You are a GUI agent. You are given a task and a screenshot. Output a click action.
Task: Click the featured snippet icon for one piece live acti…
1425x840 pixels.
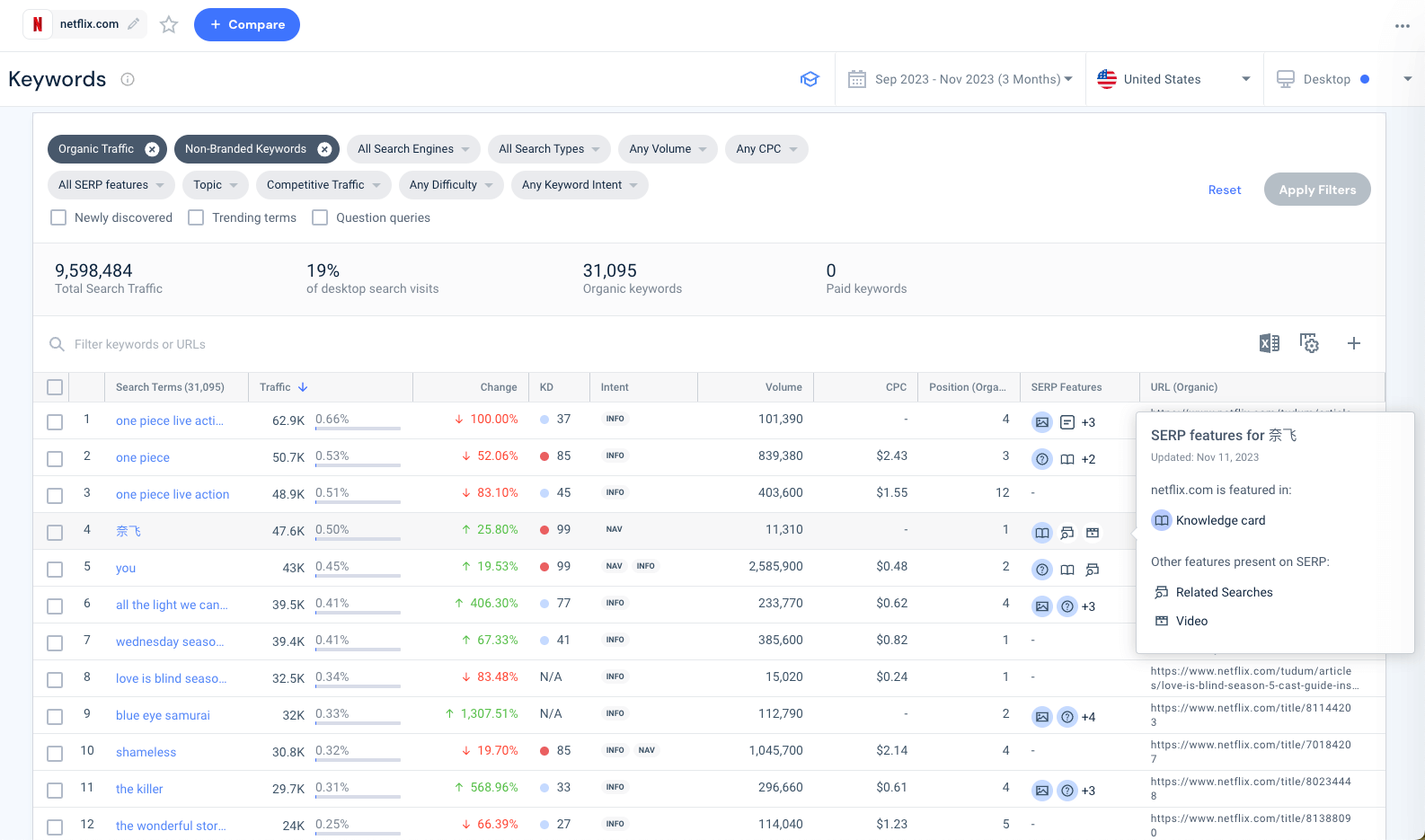coord(1067,422)
